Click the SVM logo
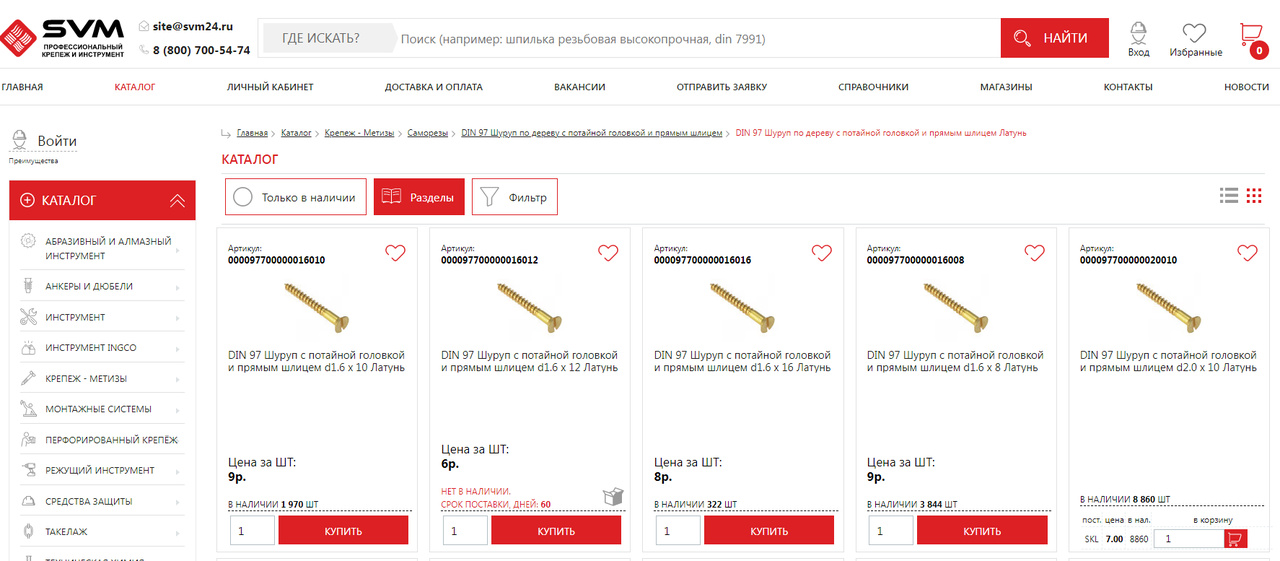The width and height of the screenshot is (1280, 561). point(62,38)
